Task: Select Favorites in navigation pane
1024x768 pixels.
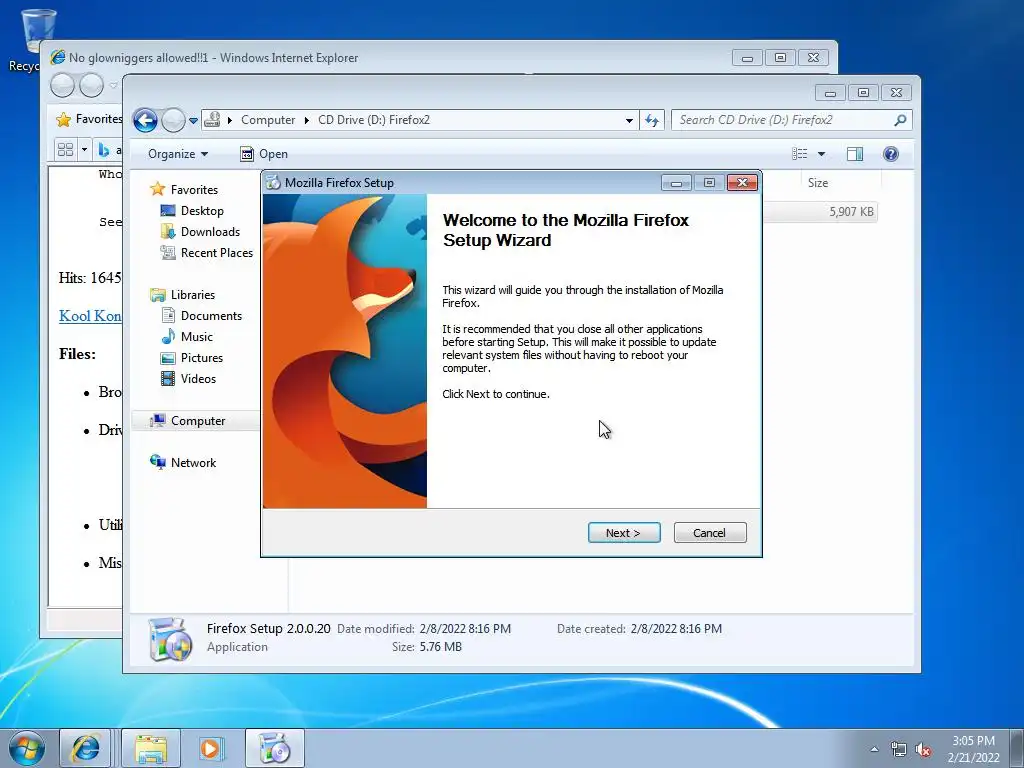Action: tap(194, 189)
